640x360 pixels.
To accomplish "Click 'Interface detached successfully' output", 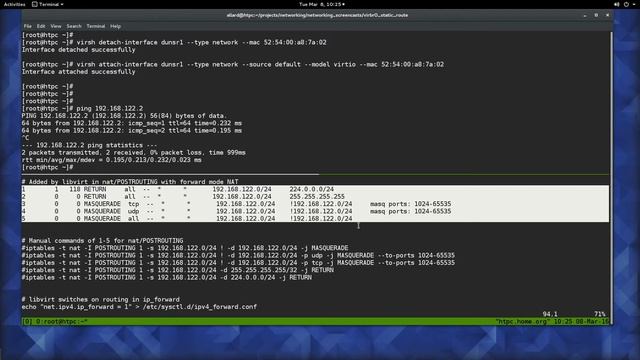I will (x=78, y=50).
